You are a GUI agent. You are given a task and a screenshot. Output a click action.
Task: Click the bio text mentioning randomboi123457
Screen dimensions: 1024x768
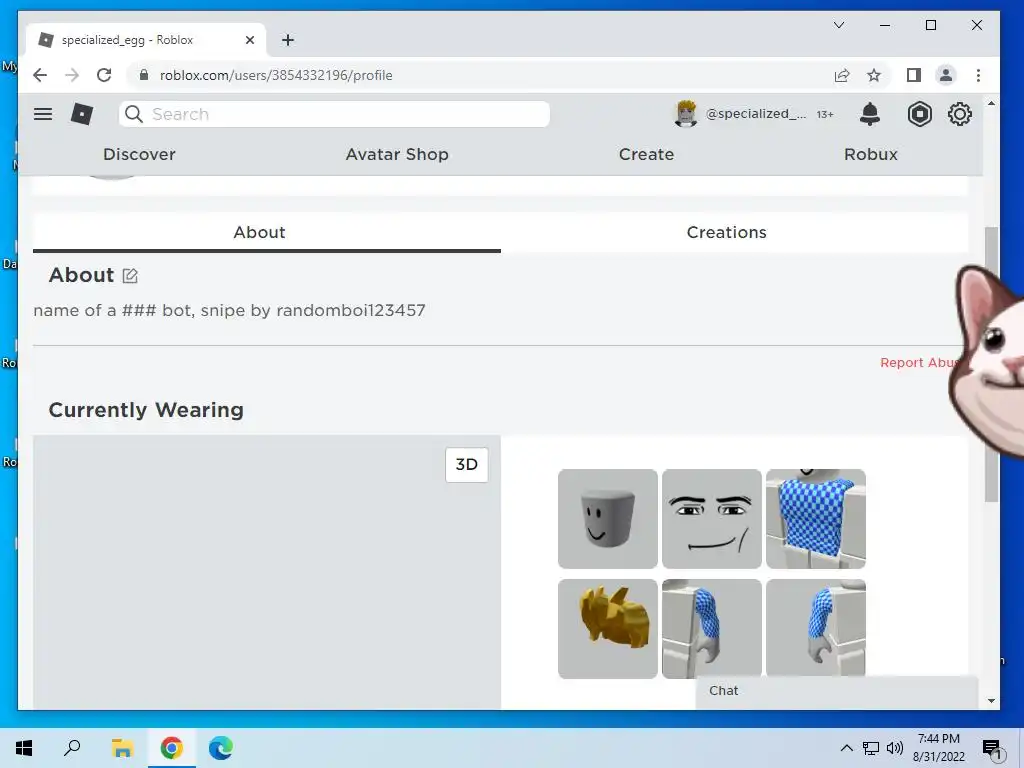[229, 310]
